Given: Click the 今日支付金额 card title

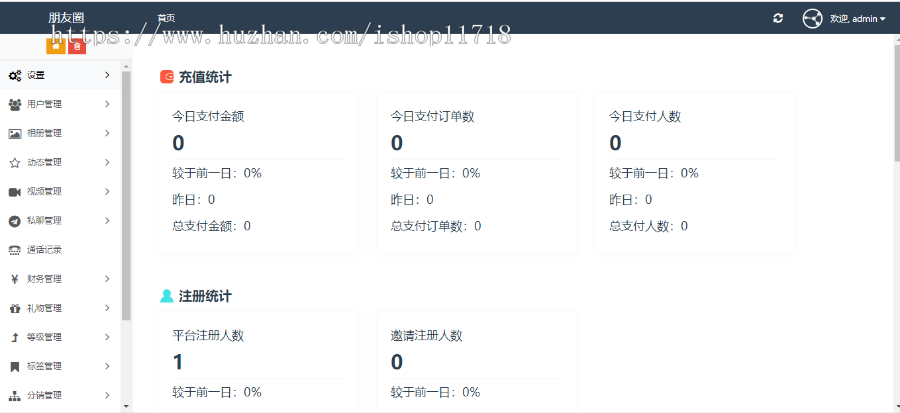Looking at the screenshot, I should (208, 116).
